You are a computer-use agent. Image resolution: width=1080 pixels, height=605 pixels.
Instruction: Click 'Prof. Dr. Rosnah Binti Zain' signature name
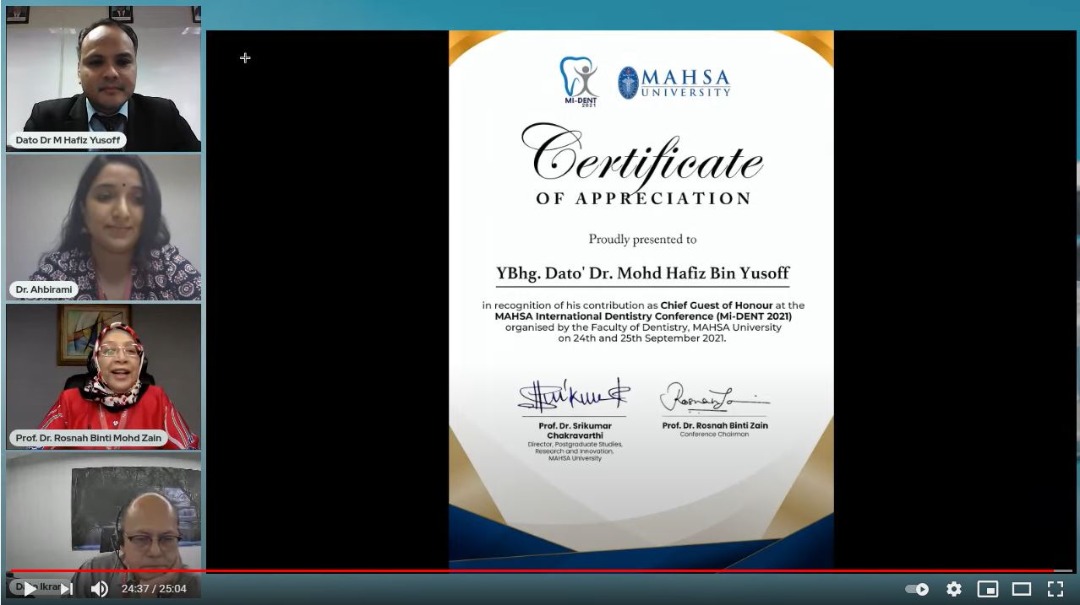[714, 425]
